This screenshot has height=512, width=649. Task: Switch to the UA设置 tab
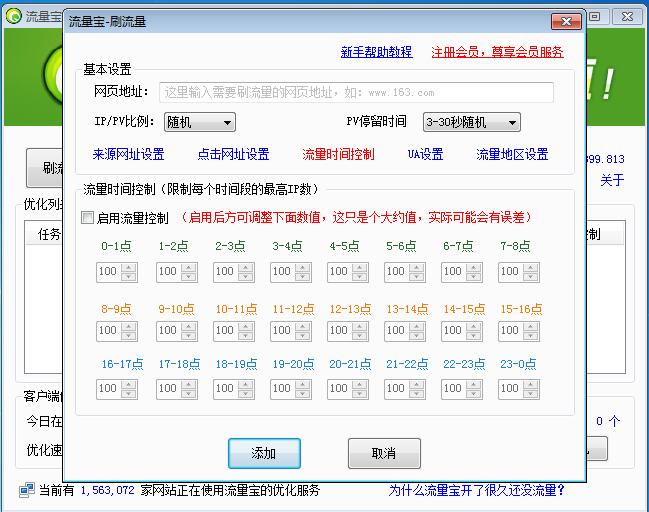click(x=425, y=154)
